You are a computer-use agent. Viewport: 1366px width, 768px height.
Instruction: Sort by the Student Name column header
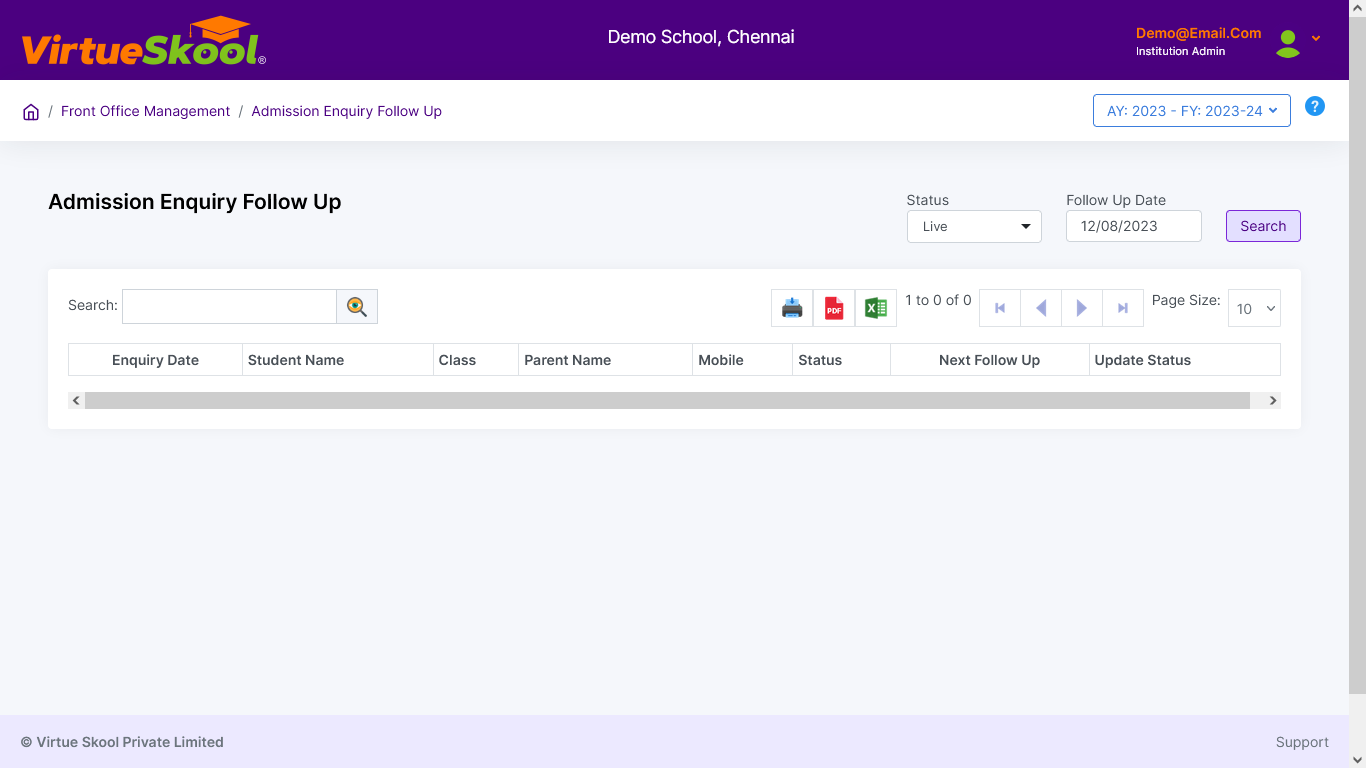(338, 360)
